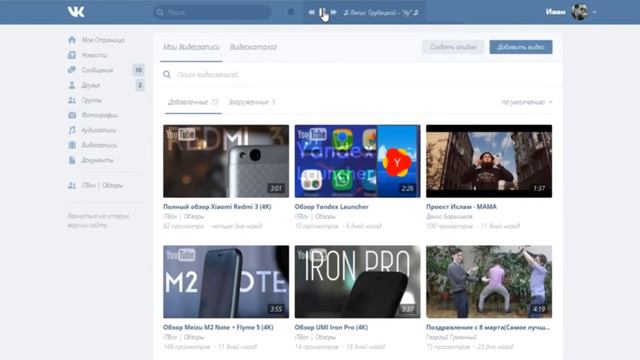Image resolution: width=640 pixels, height=360 pixels.
Task: Click the messages counter badge 10
Action: (x=138, y=70)
